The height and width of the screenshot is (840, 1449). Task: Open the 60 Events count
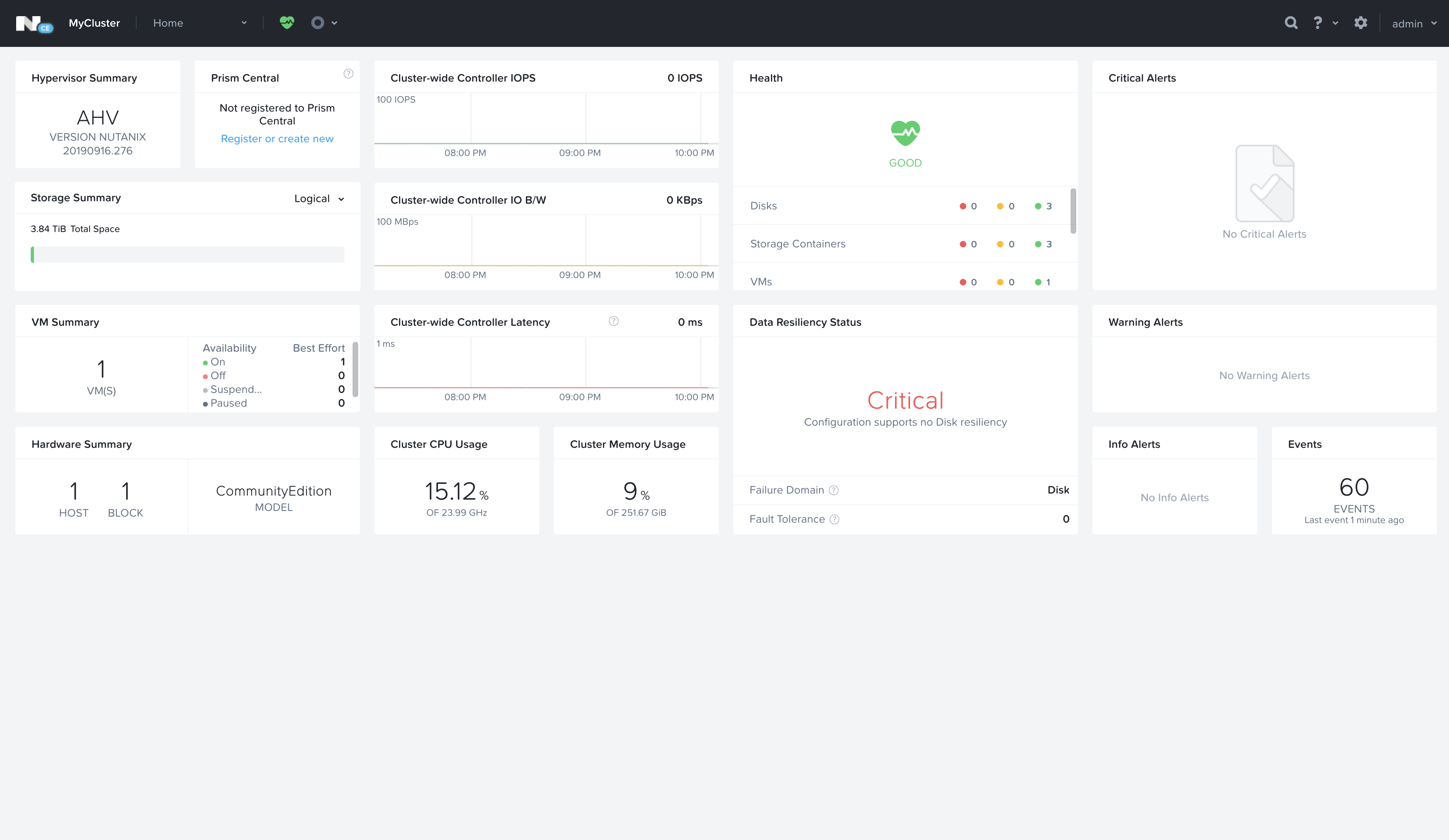(1354, 488)
